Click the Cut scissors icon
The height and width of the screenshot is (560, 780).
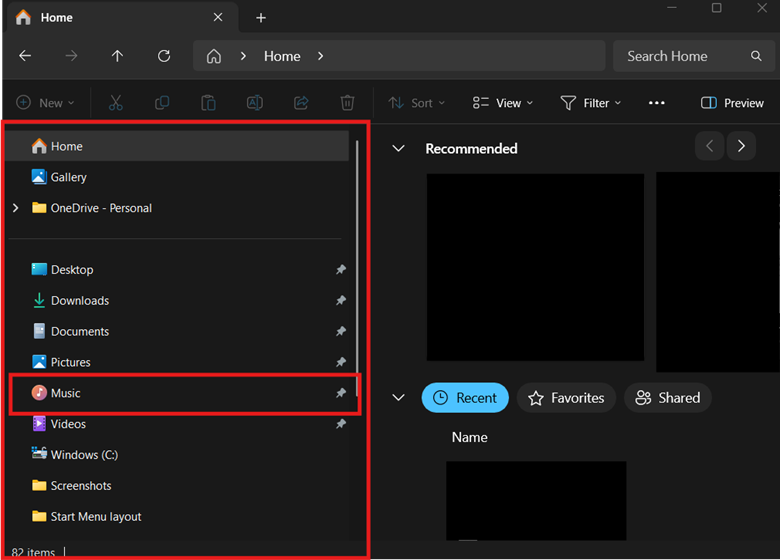(116, 103)
